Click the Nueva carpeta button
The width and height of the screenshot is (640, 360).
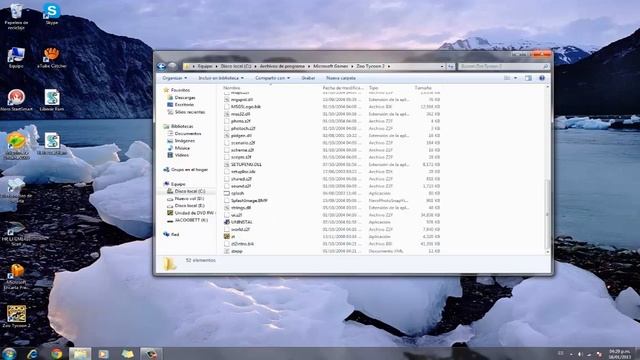[341, 78]
